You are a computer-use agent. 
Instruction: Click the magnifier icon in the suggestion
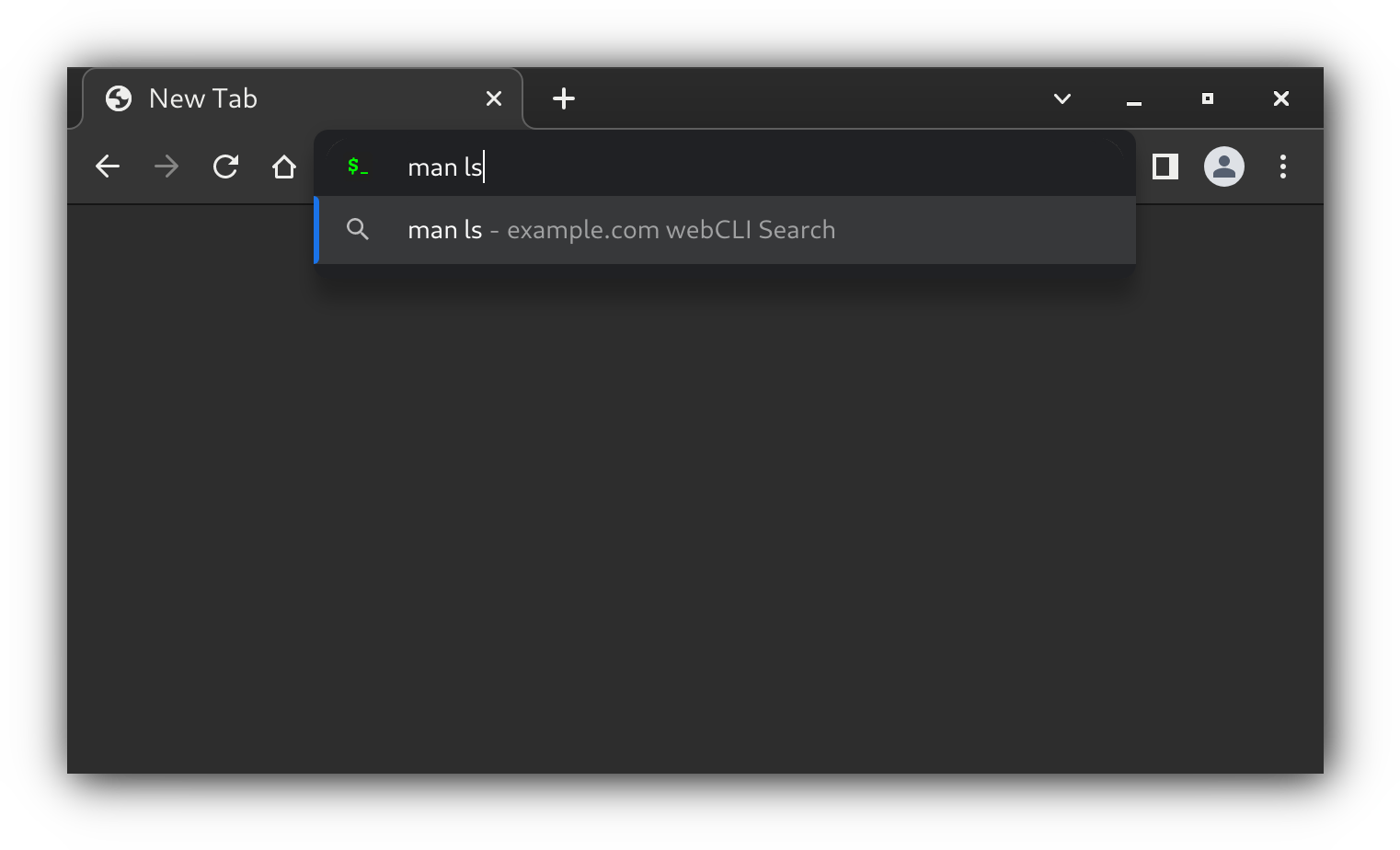tap(358, 230)
